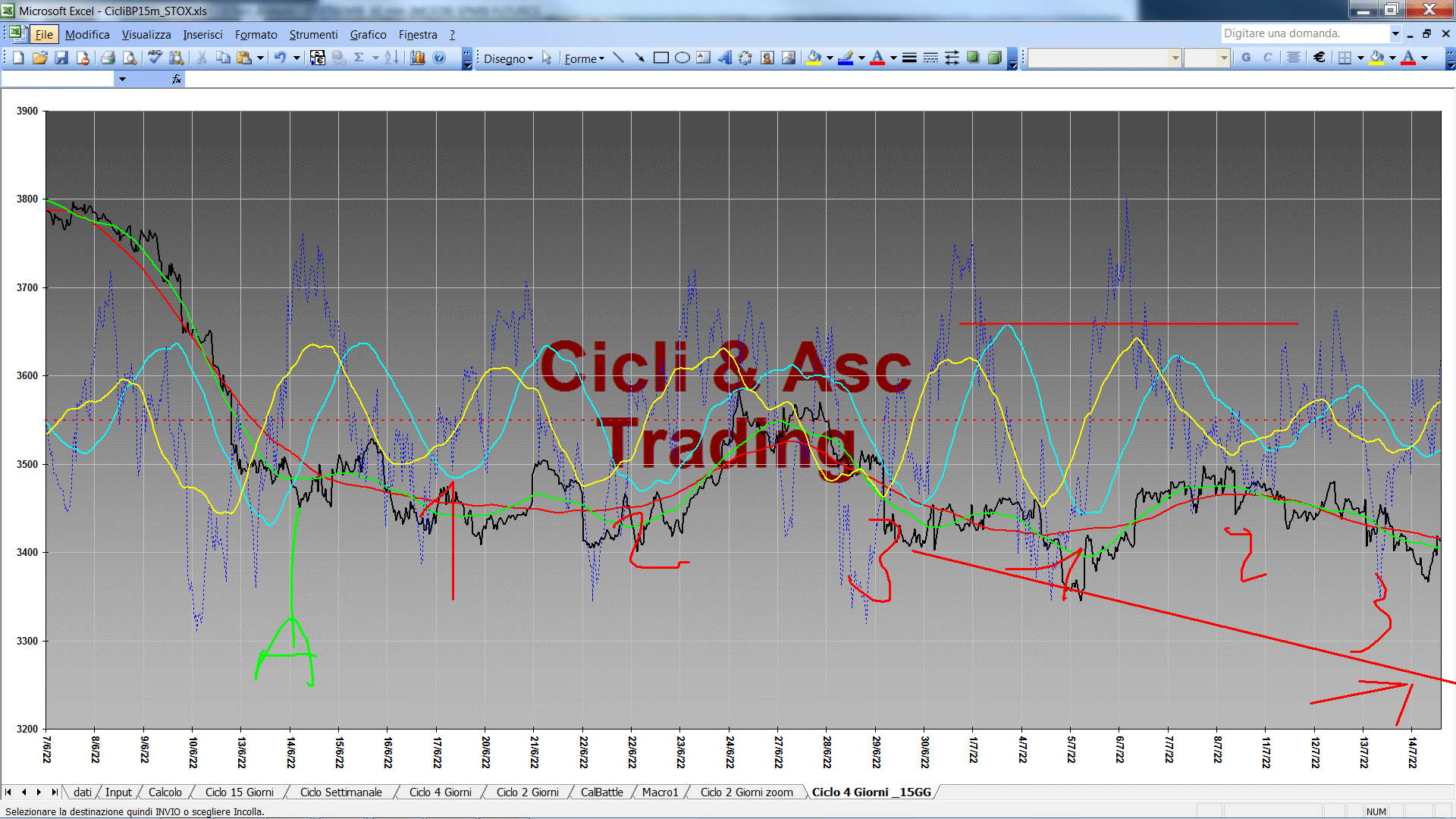The height and width of the screenshot is (819, 1456).
Task: Click drawing Font Color red A swatch
Action: [x=878, y=58]
